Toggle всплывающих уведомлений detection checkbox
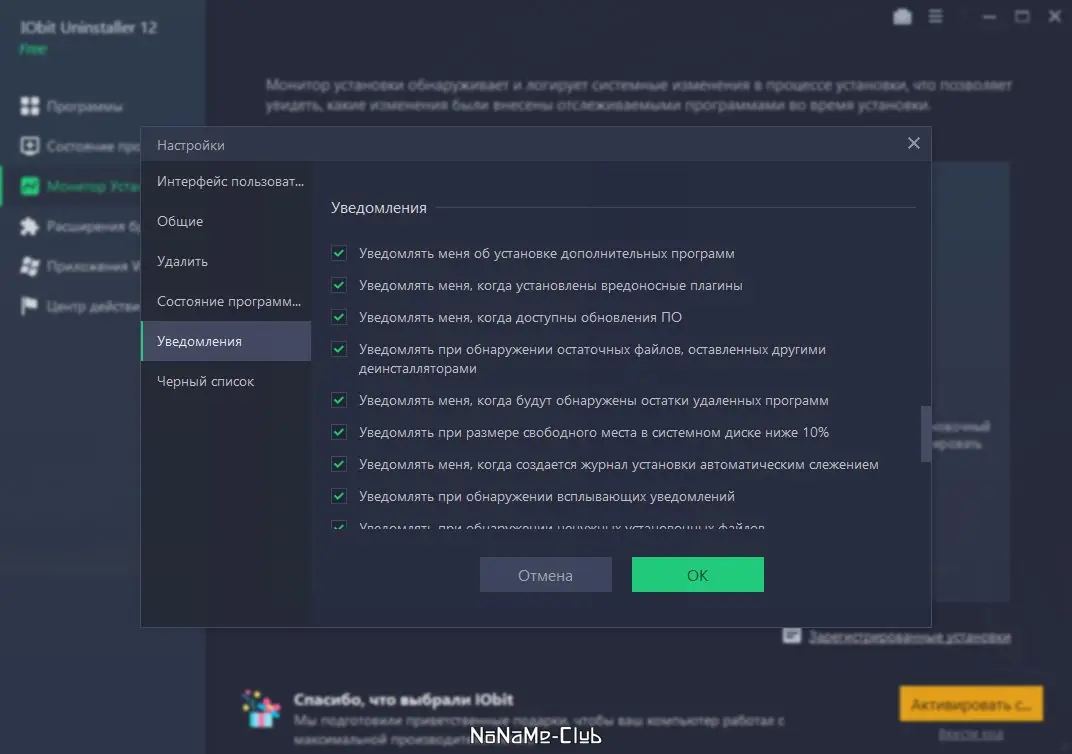1072x754 pixels. click(x=338, y=496)
